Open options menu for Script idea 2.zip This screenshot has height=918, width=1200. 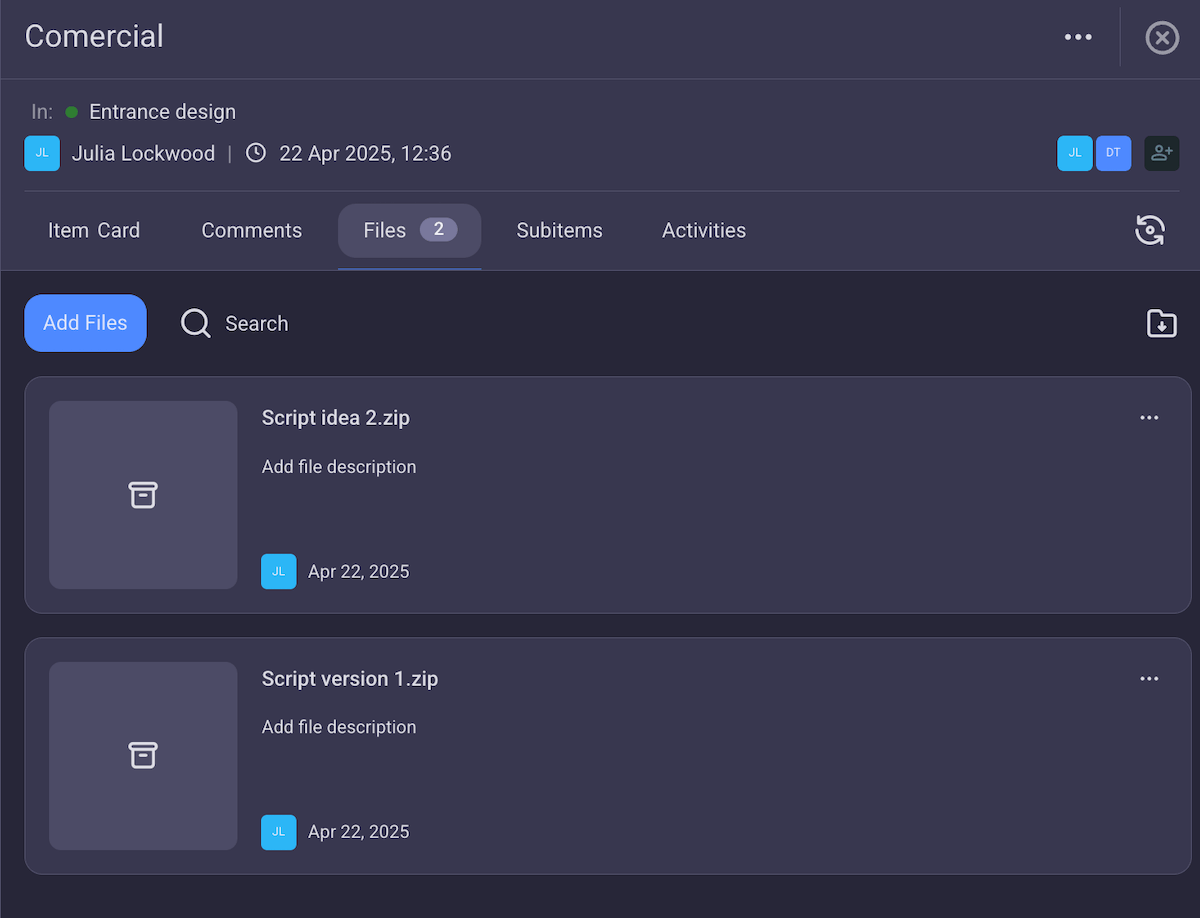pos(1149,418)
